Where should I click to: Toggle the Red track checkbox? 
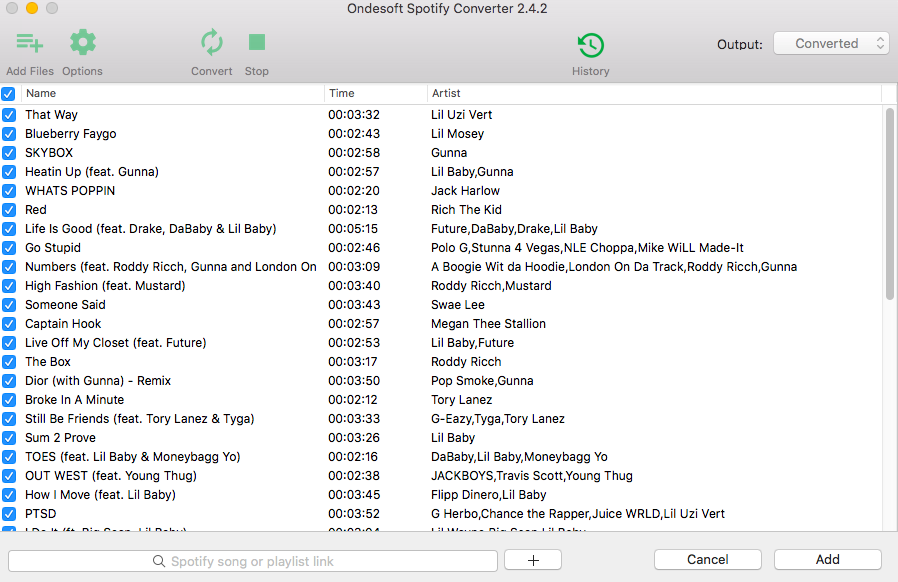9,210
